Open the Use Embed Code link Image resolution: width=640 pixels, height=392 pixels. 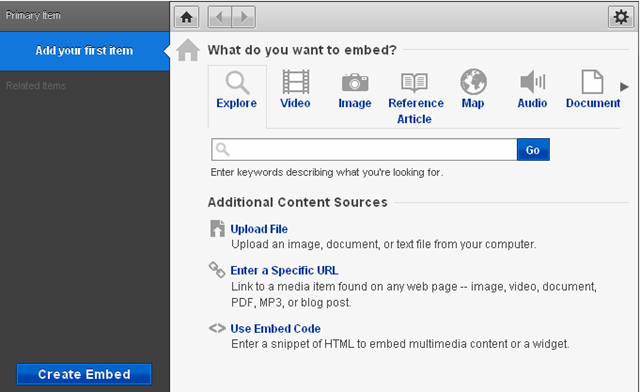pos(276,329)
